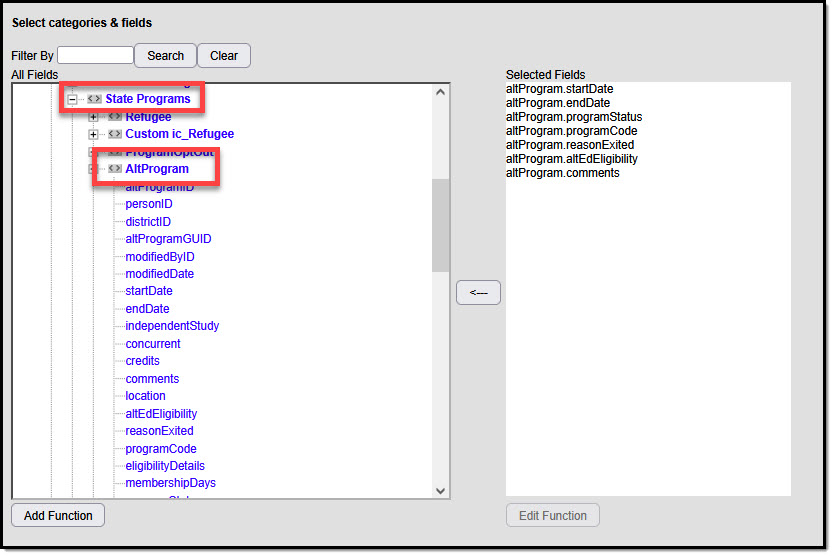Image resolution: width=833 pixels, height=556 pixels.
Task: Select the AltProgram category label
Action: point(157,169)
